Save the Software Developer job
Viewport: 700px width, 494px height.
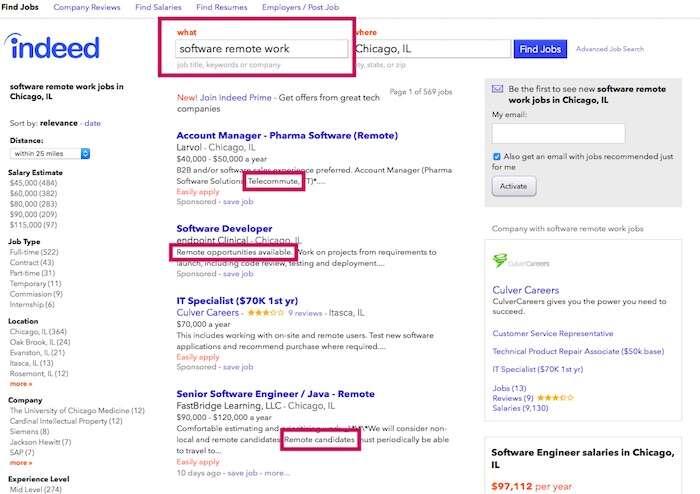click(238, 274)
